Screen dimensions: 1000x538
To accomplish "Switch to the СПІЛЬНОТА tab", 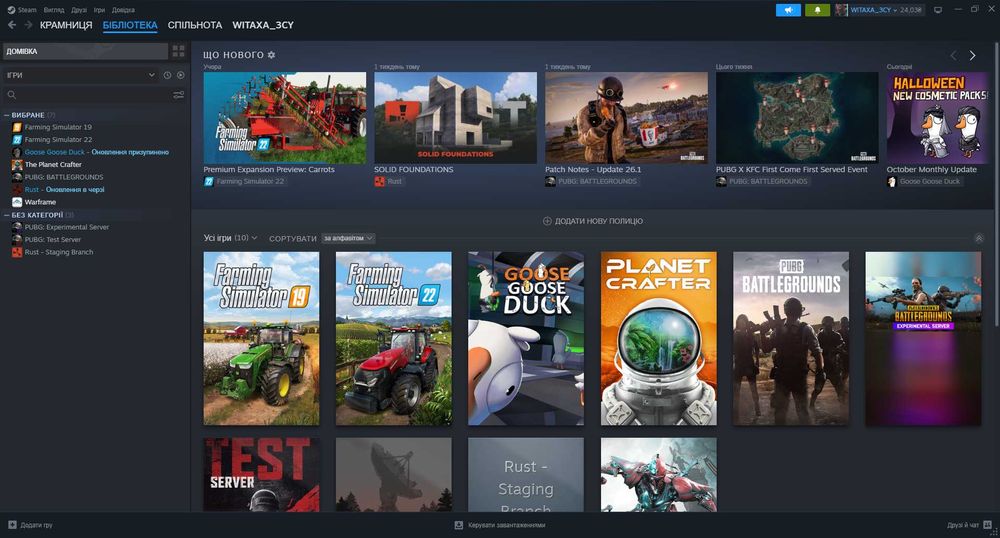I will tap(195, 25).
